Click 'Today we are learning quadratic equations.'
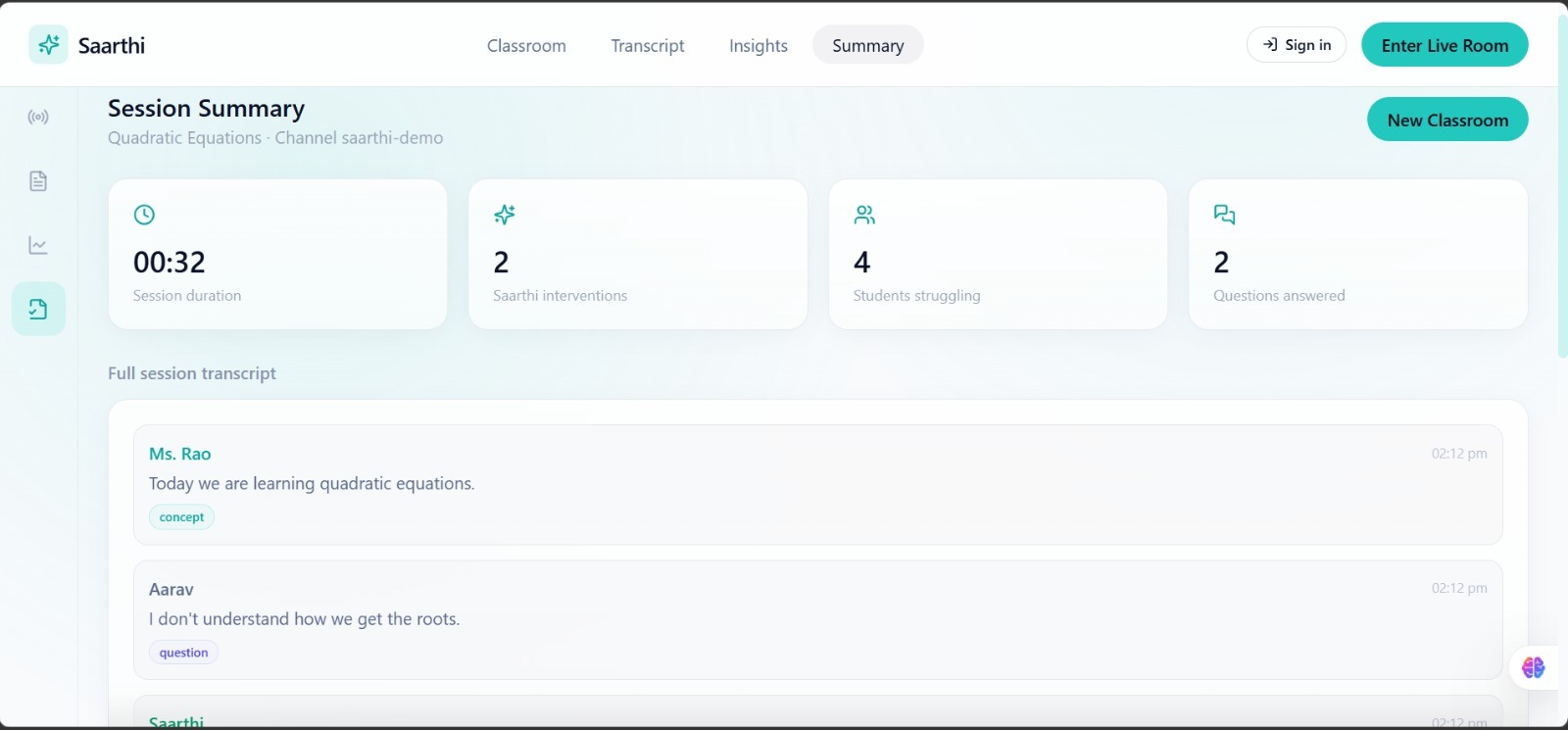The image size is (1568, 730). (312, 484)
